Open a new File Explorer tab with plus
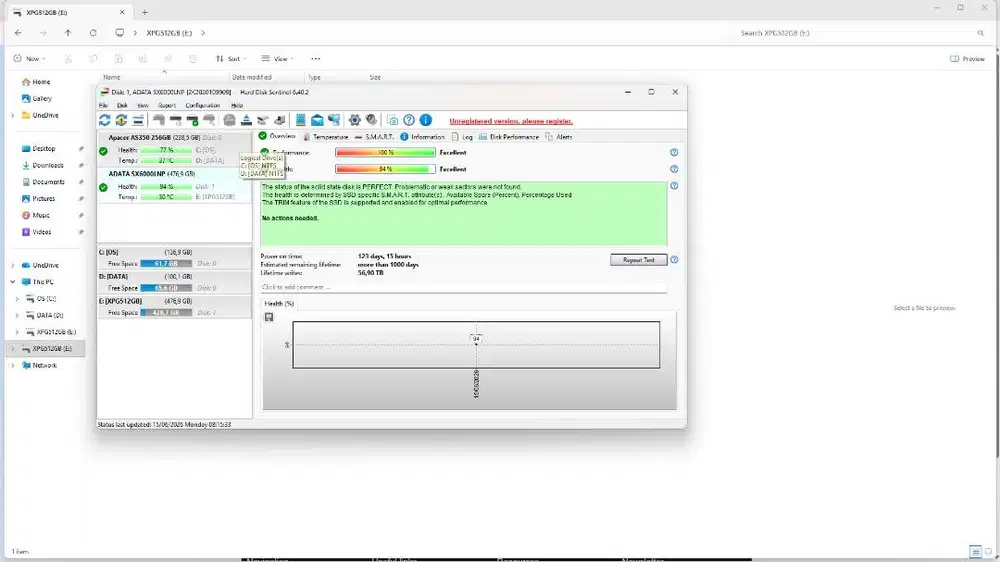This screenshot has height=562, width=1000. [x=145, y=12]
